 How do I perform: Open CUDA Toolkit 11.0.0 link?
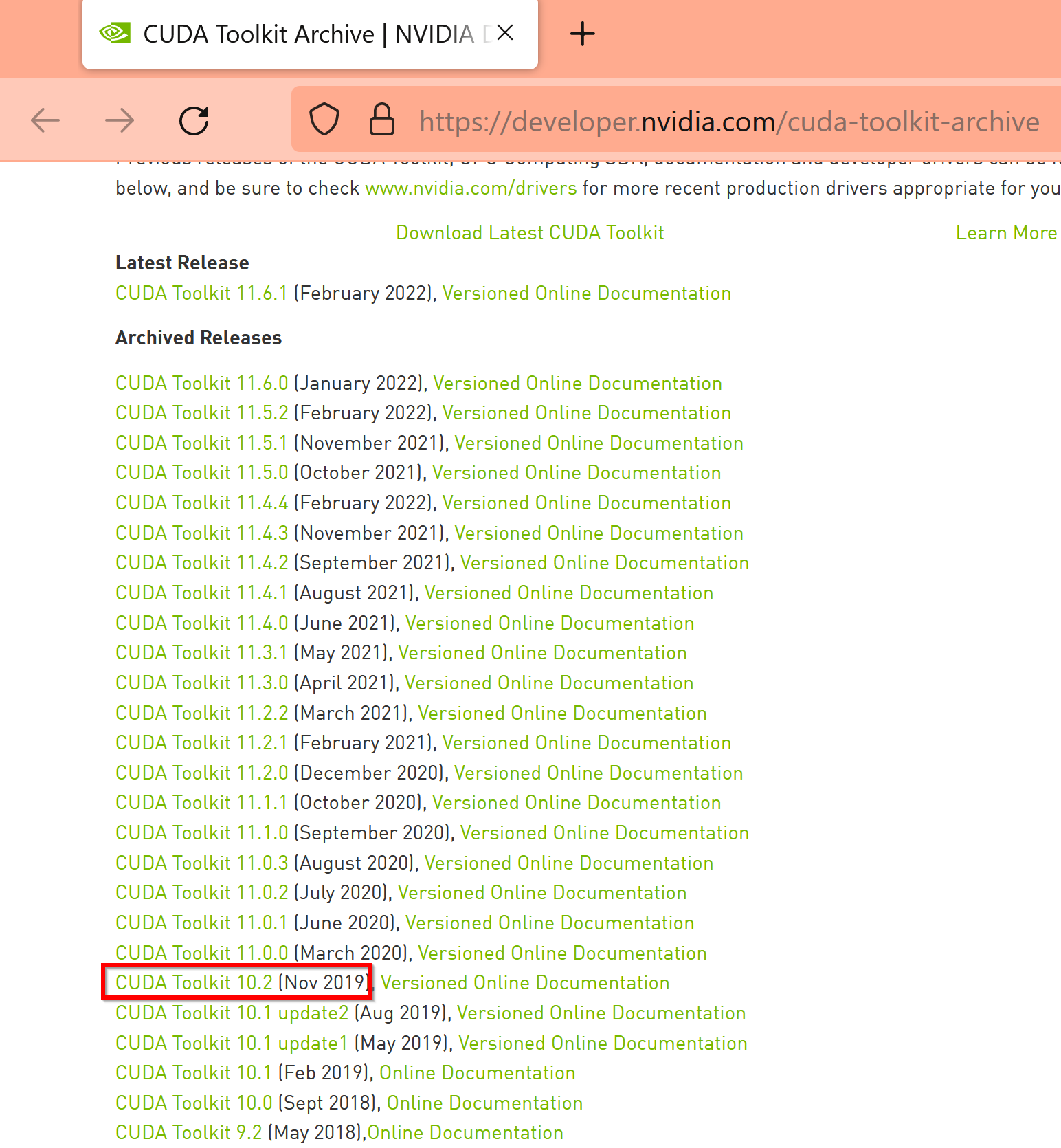(x=202, y=953)
